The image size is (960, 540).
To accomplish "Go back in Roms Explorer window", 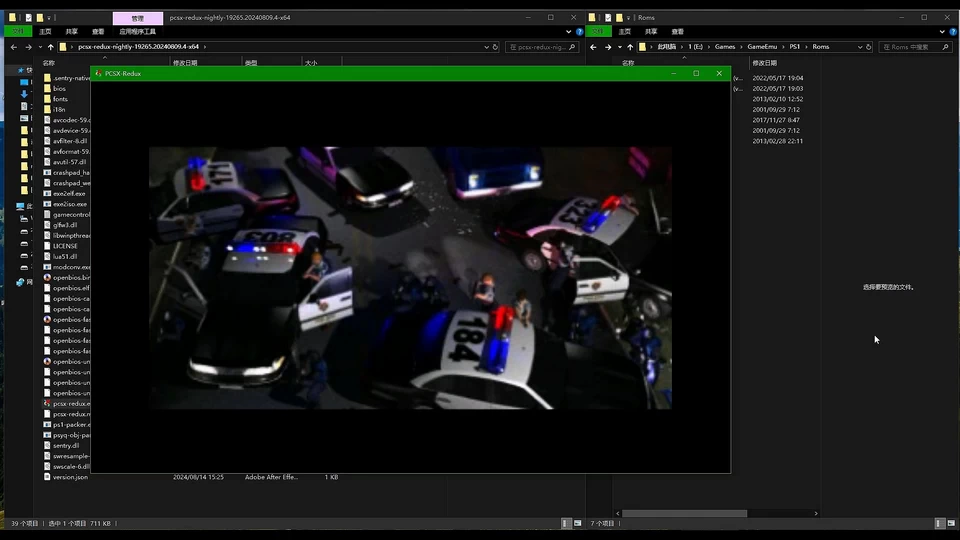I will click(593, 47).
